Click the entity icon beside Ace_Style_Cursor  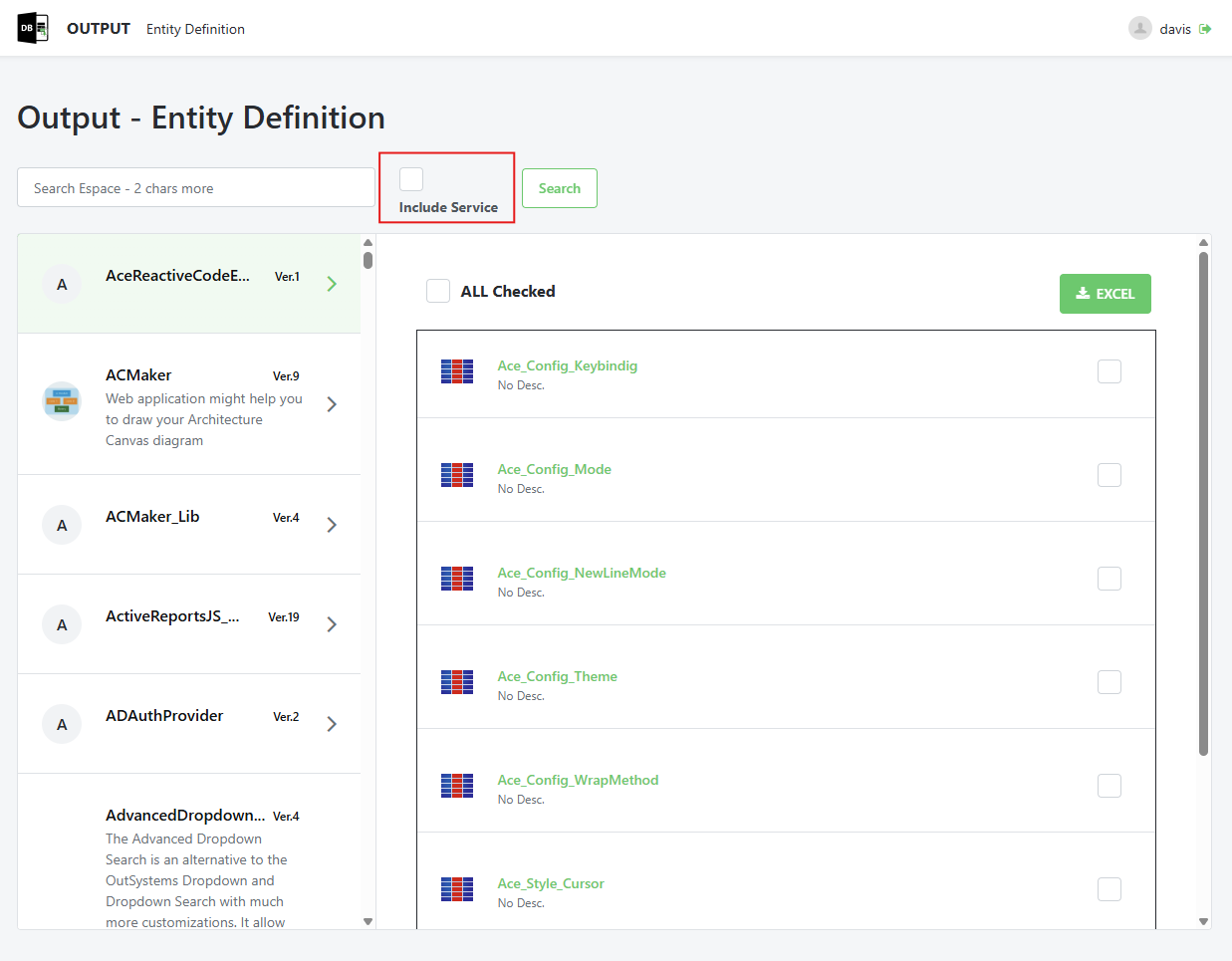457,889
